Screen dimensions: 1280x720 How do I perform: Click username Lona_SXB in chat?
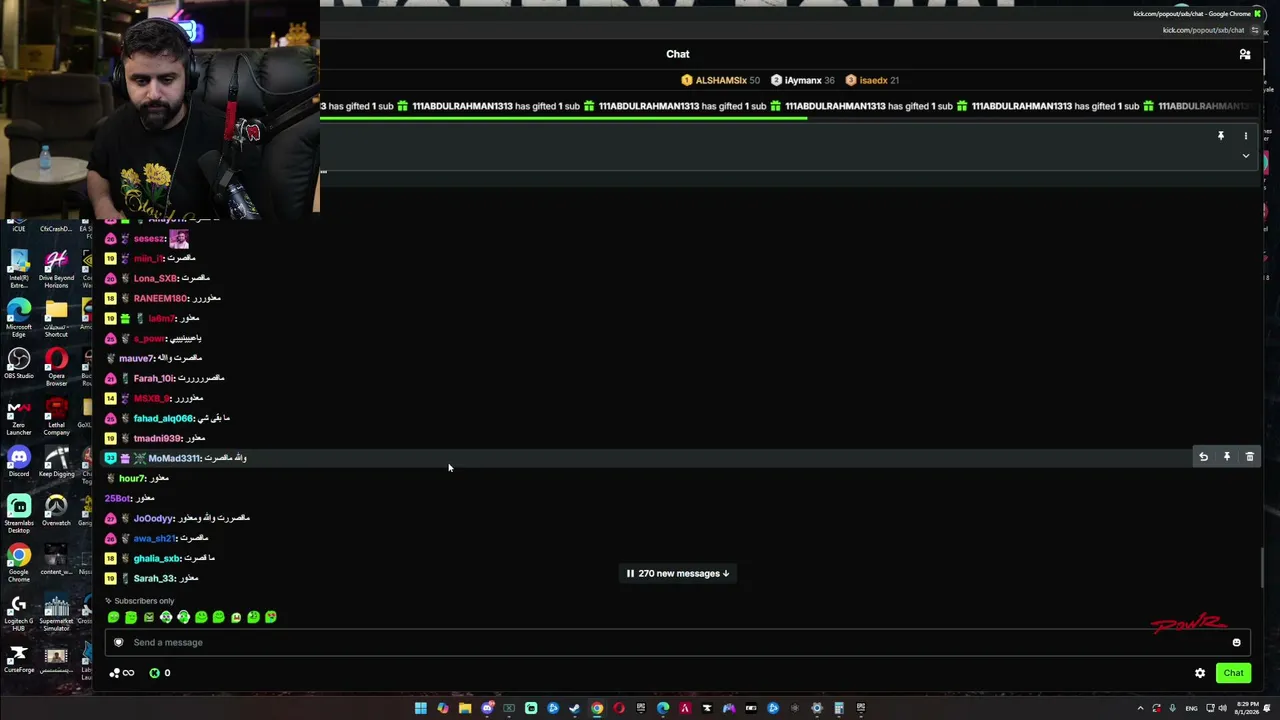pyautogui.click(x=155, y=278)
